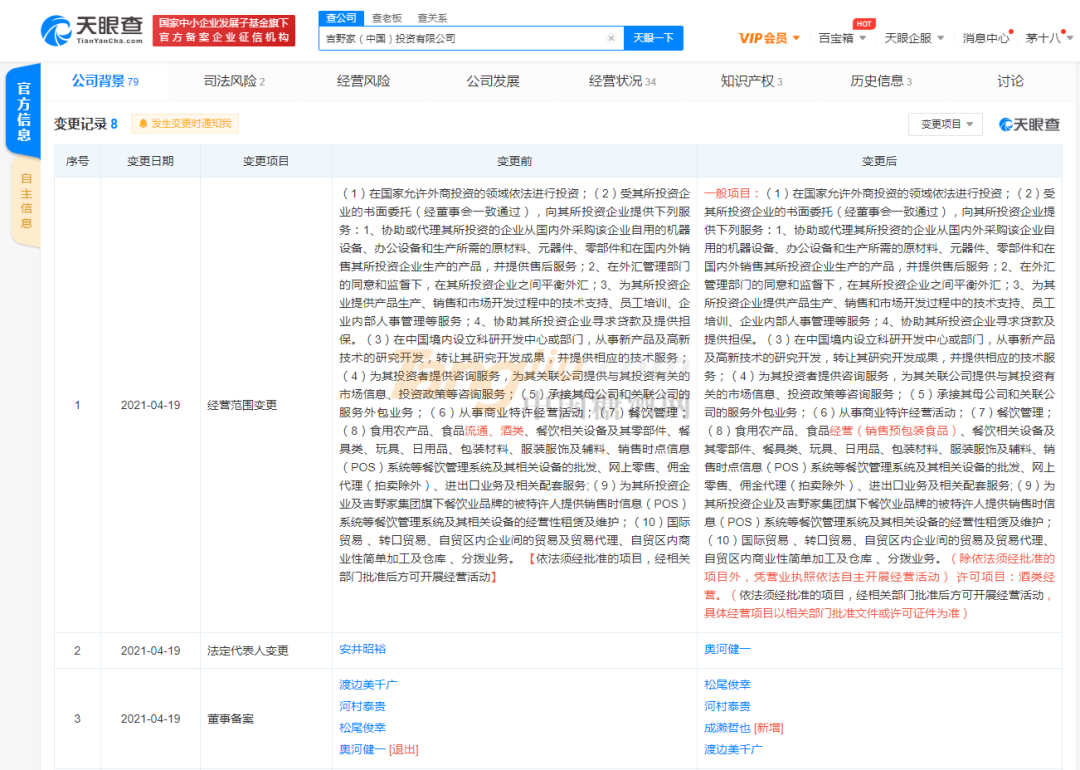Open 松尾俊幸 link in the 变更前 column
The width and height of the screenshot is (1080, 770).
(362, 727)
